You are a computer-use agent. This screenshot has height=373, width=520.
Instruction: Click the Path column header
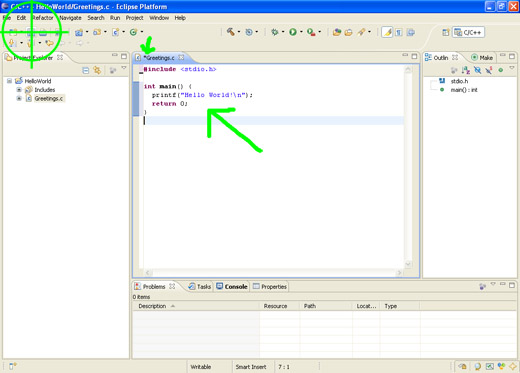click(326, 306)
